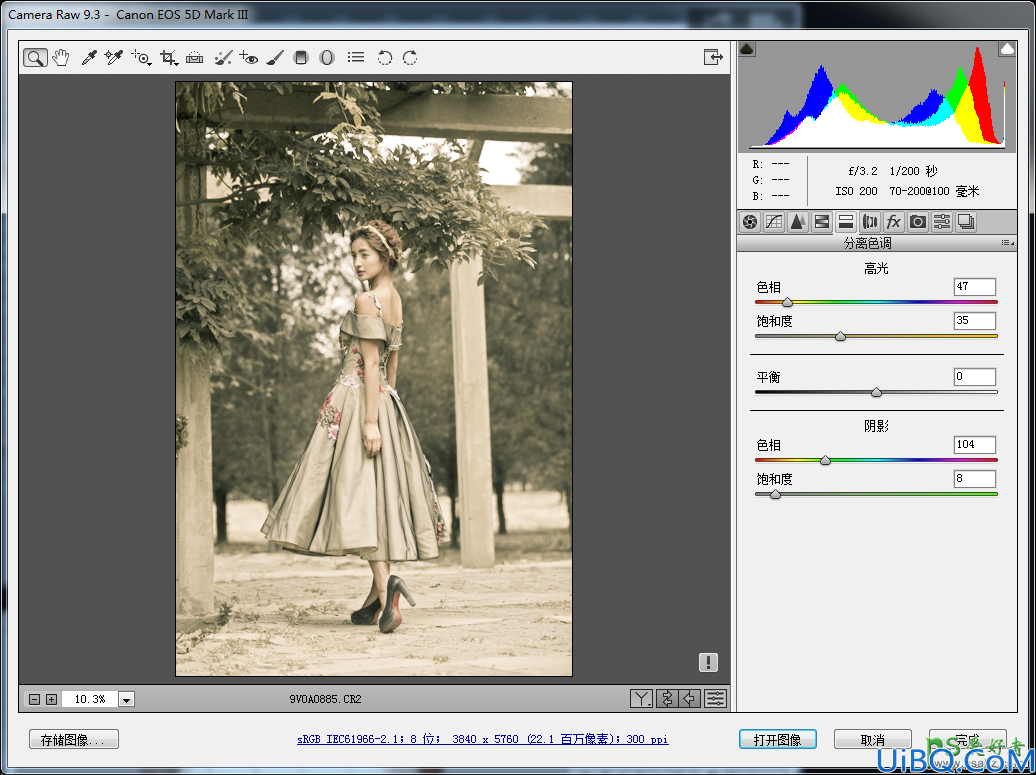
Task: Open the Detail panel tab
Action: tap(797, 222)
